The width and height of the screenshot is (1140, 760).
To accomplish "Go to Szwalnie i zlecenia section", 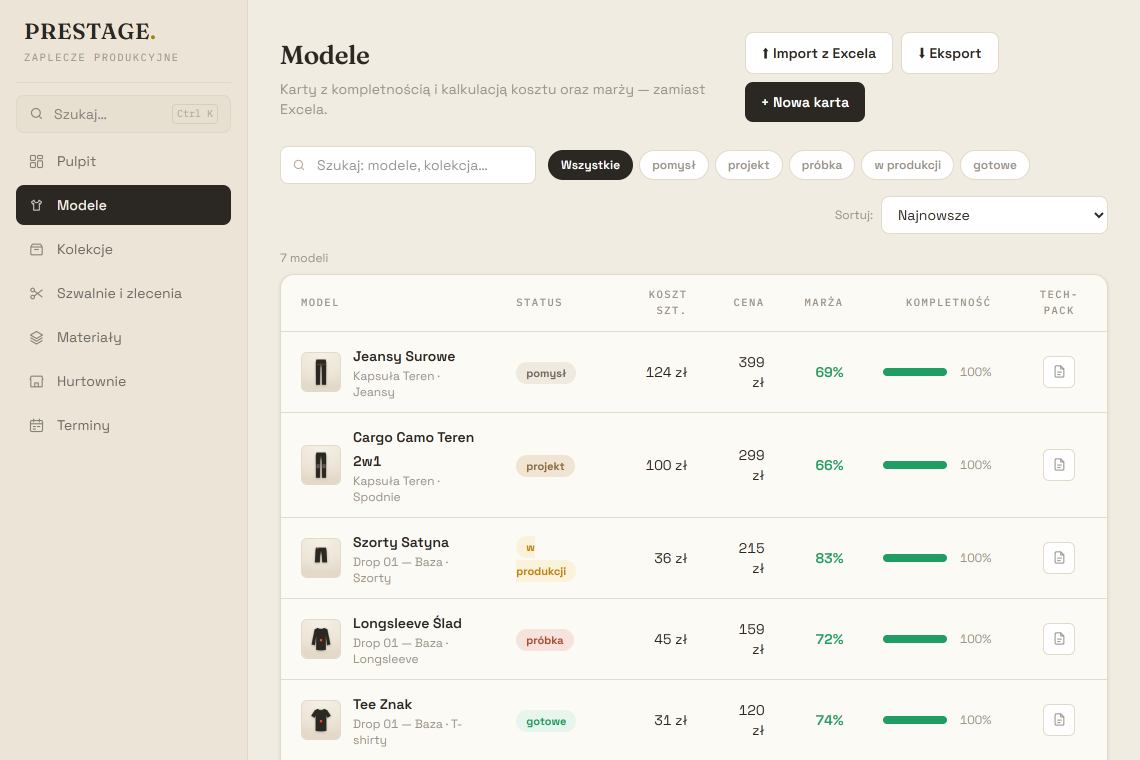I will pos(124,293).
